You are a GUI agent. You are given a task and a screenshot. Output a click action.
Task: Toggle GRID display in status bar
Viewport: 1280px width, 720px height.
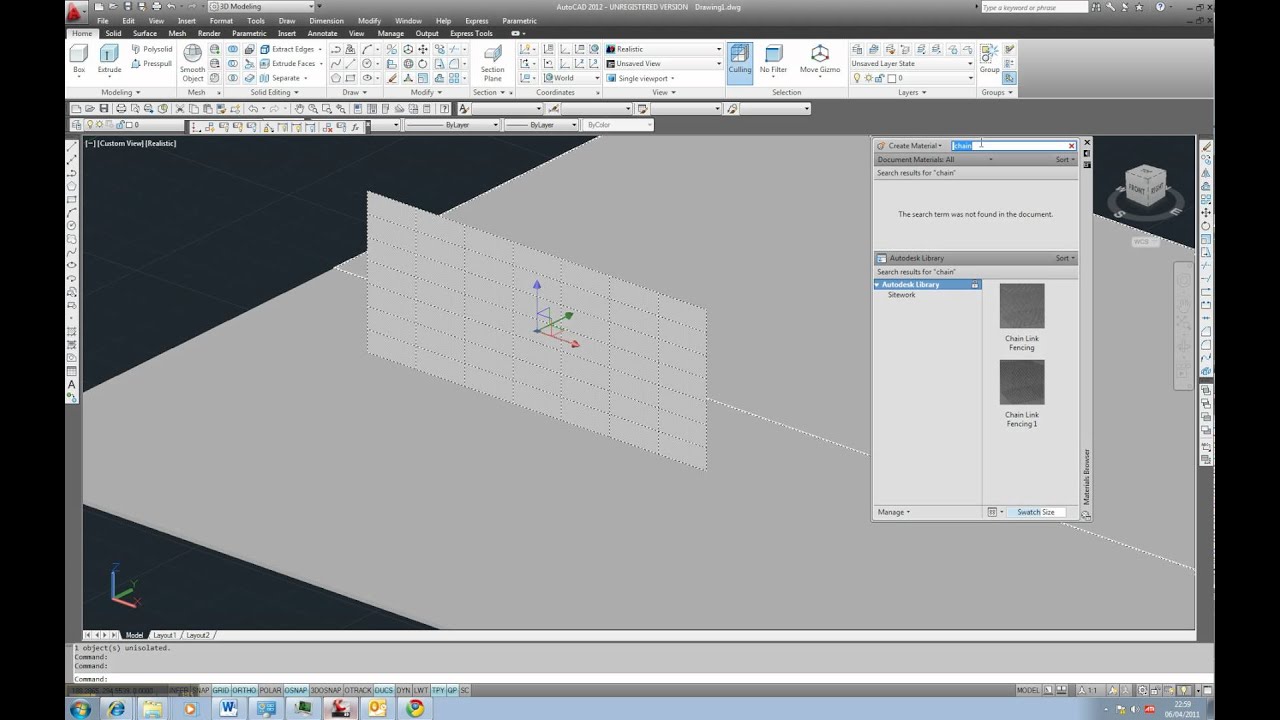221,690
